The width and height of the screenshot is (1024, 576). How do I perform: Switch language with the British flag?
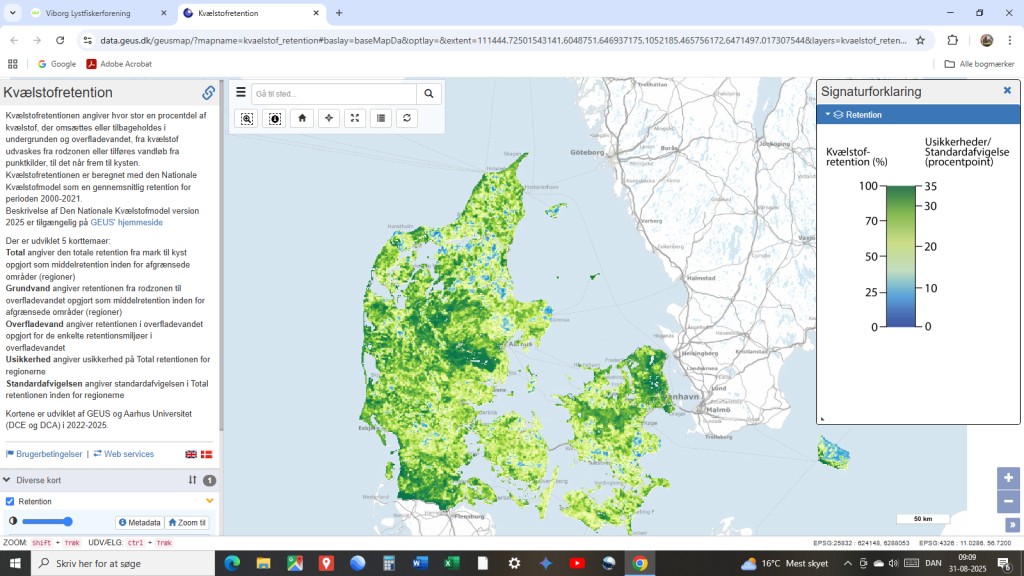pos(191,454)
